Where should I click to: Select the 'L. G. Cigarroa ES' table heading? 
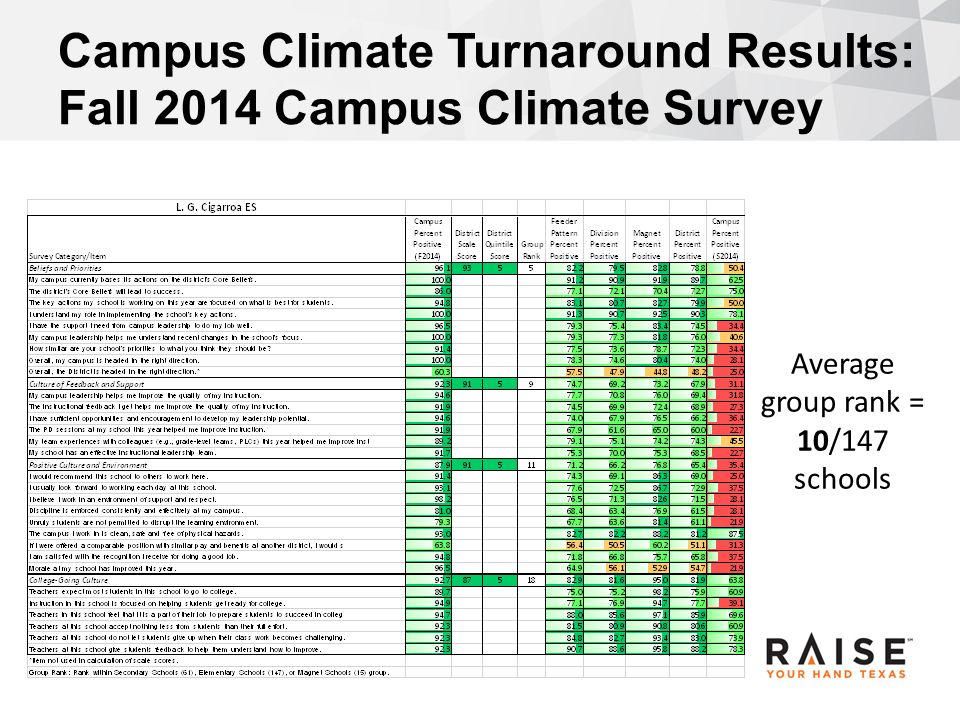point(216,207)
